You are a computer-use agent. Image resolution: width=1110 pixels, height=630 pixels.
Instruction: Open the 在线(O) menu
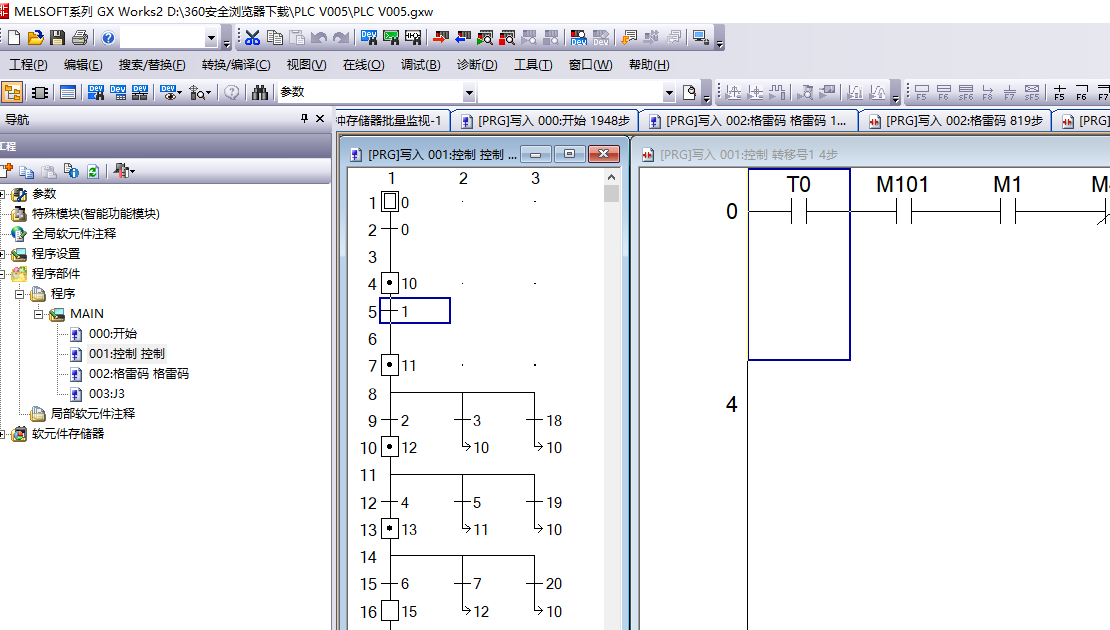[363, 65]
